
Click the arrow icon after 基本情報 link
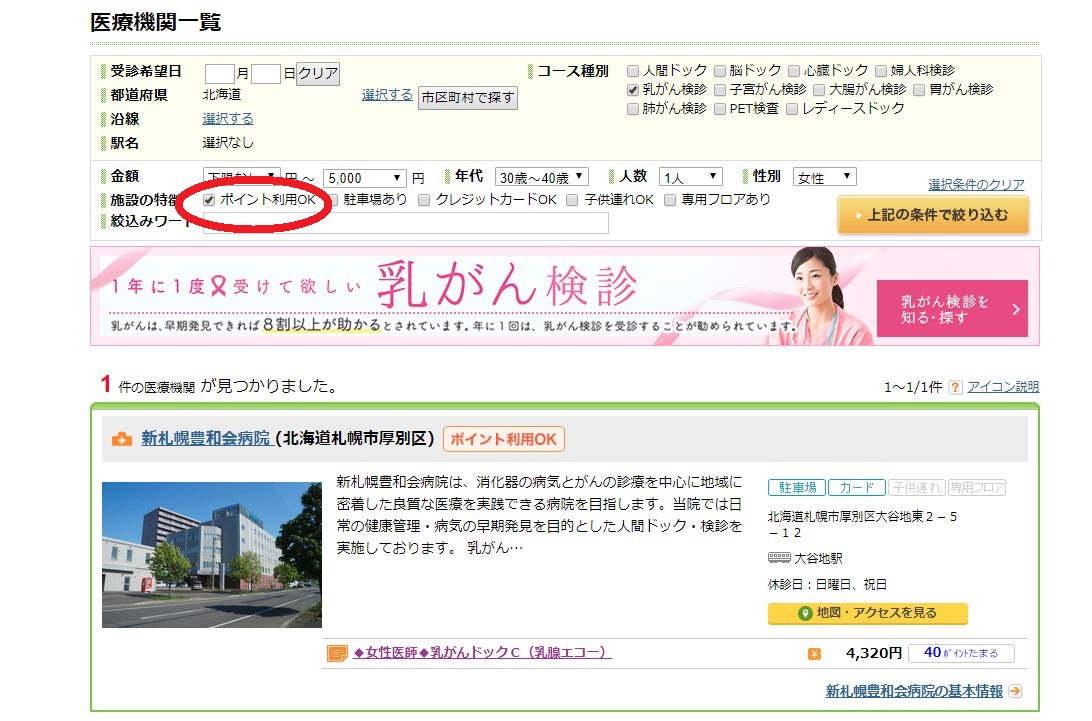1015,691
